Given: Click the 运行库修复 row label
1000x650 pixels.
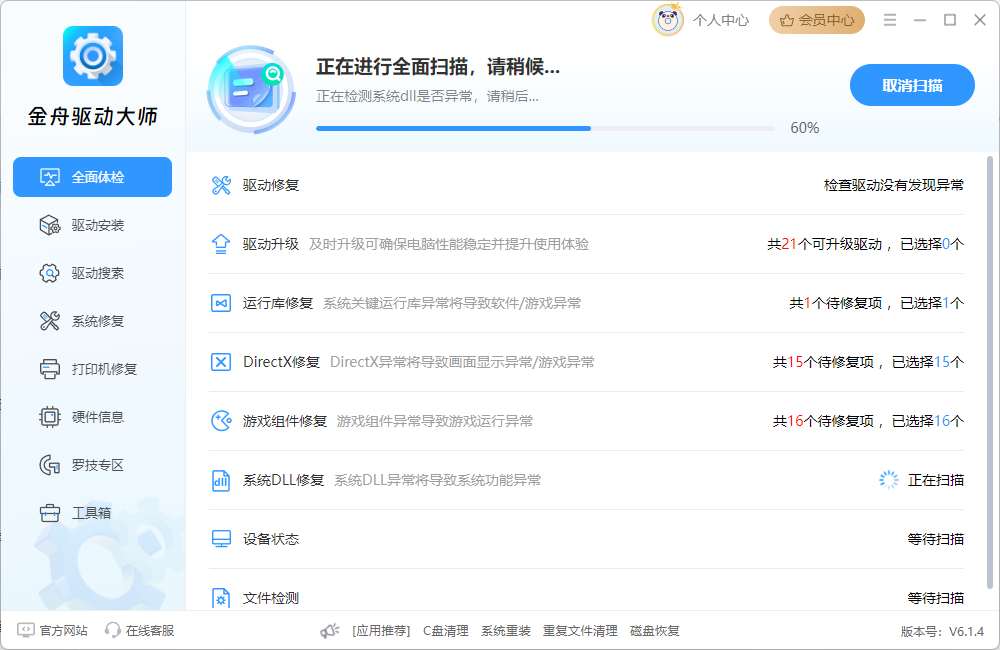Looking at the screenshot, I should (278, 303).
